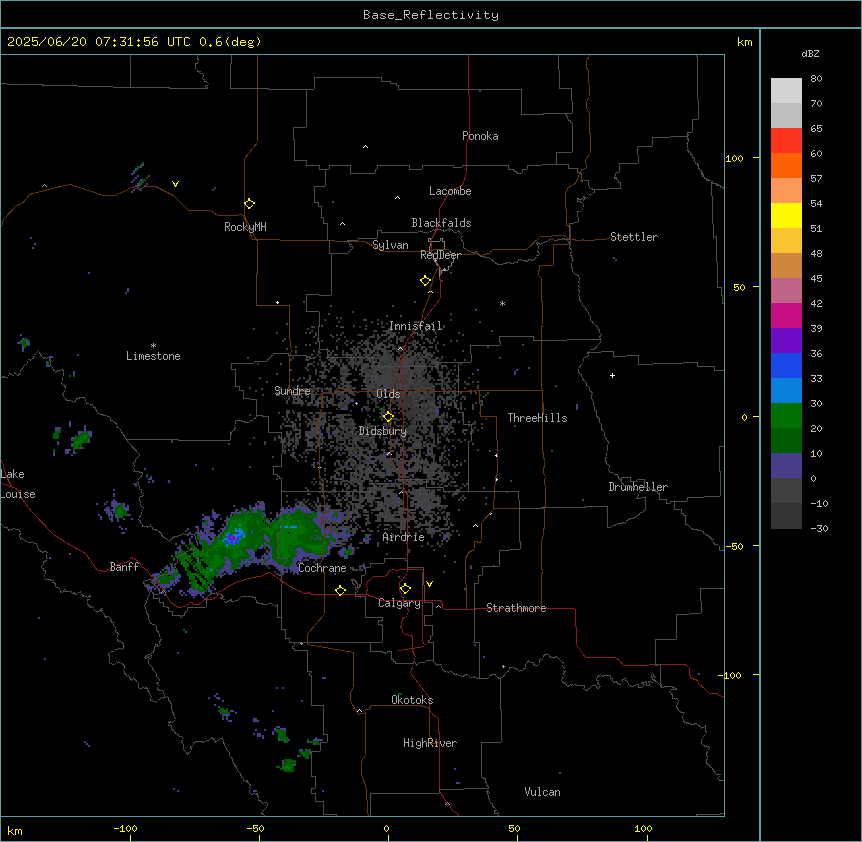Viewport: 862px width, 842px height.
Task: Click the Blackfalds city label
Action: tap(441, 223)
